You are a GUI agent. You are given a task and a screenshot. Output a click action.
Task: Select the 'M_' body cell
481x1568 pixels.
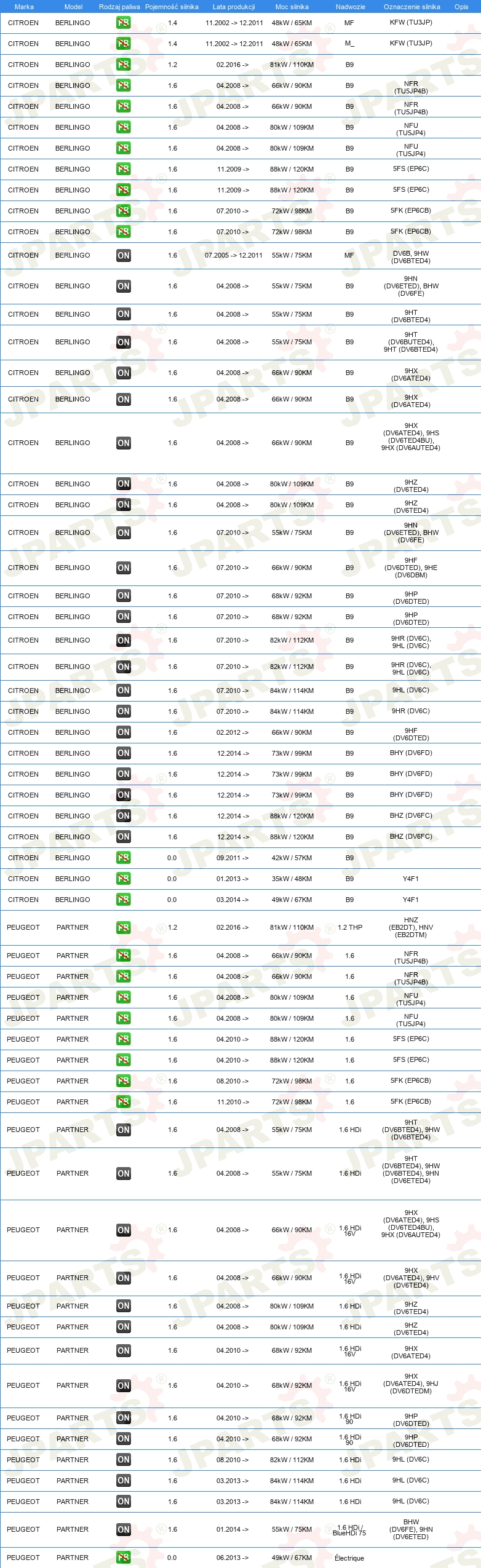(x=349, y=44)
